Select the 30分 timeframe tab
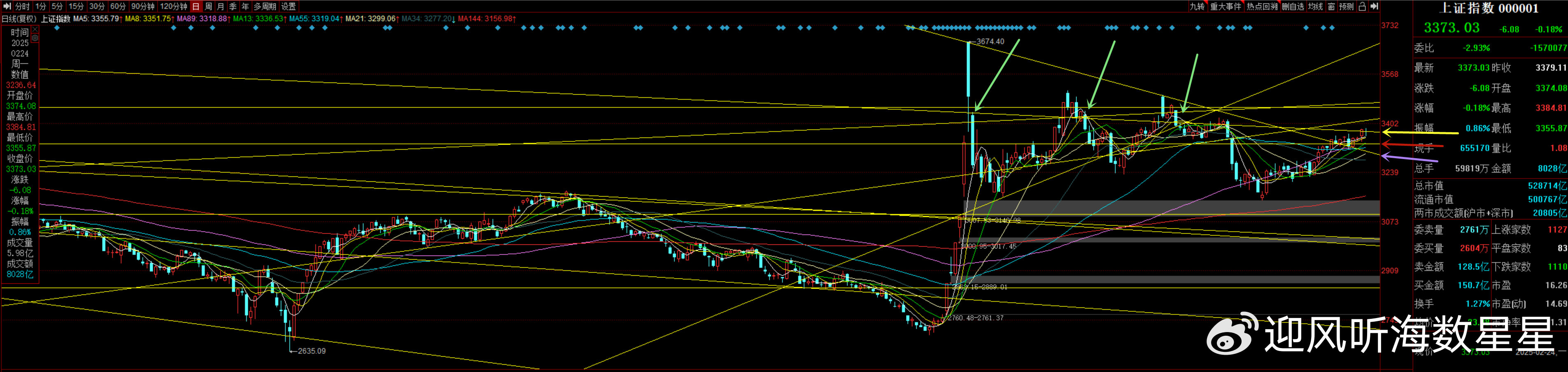Image resolution: width=1568 pixels, height=372 pixels. coord(97,6)
